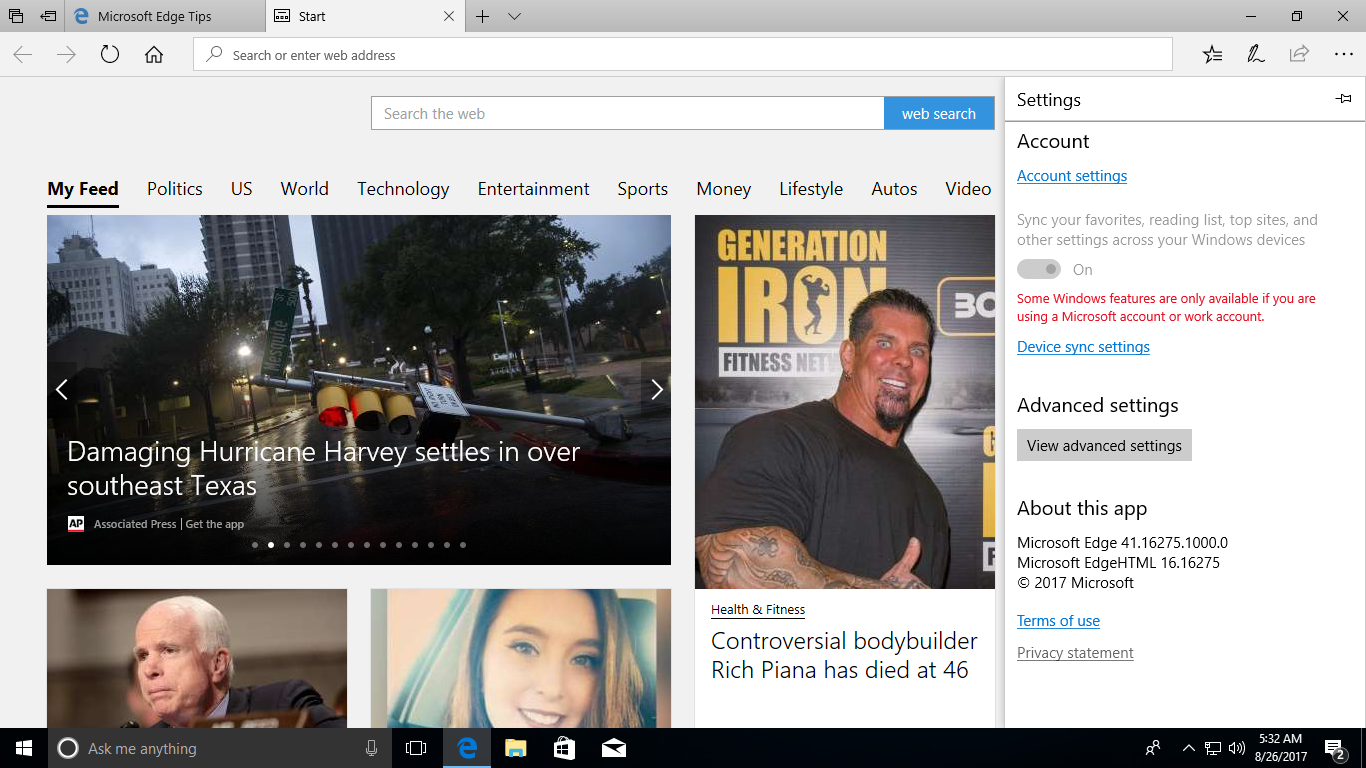Go forward to the next page
This screenshot has width=1366, height=768.
point(66,55)
